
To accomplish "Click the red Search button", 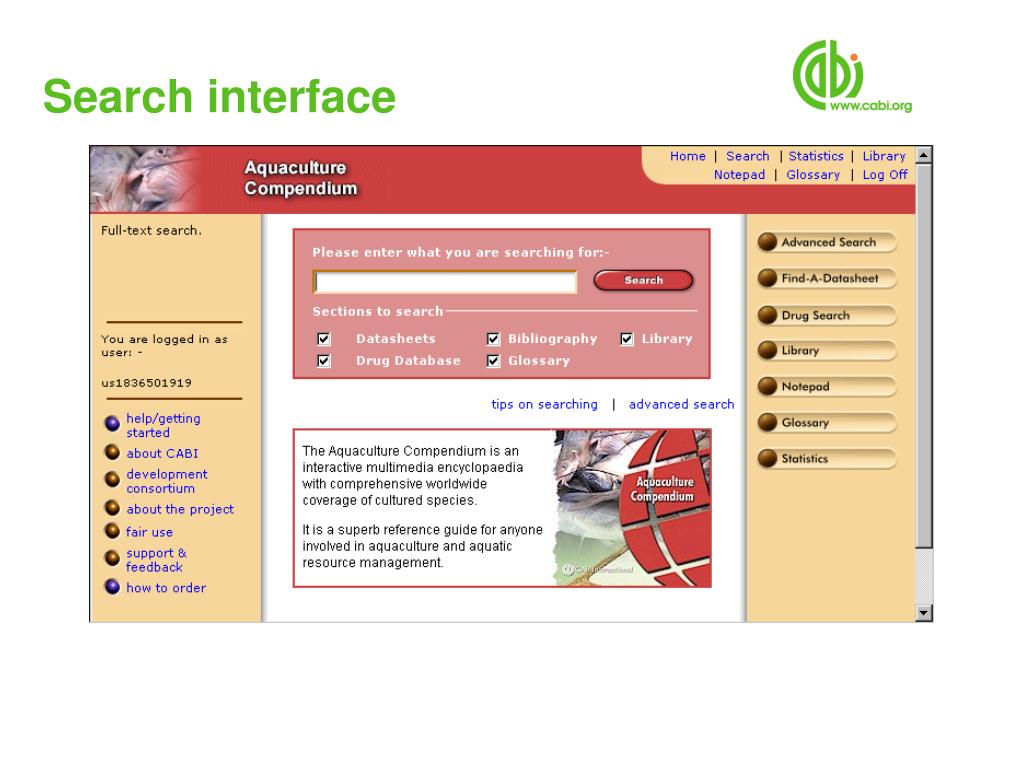I will click(643, 280).
